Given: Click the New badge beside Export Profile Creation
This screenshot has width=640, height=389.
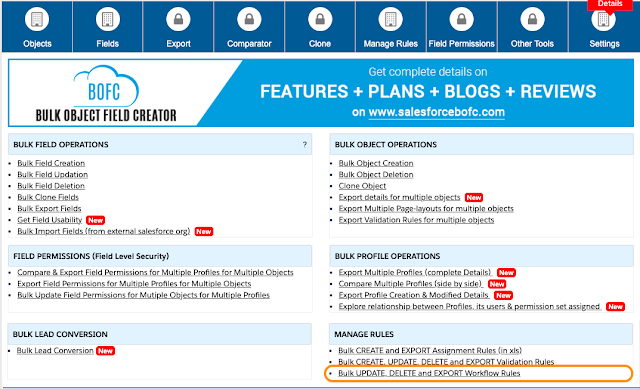Looking at the screenshot, I should (503, 296).
